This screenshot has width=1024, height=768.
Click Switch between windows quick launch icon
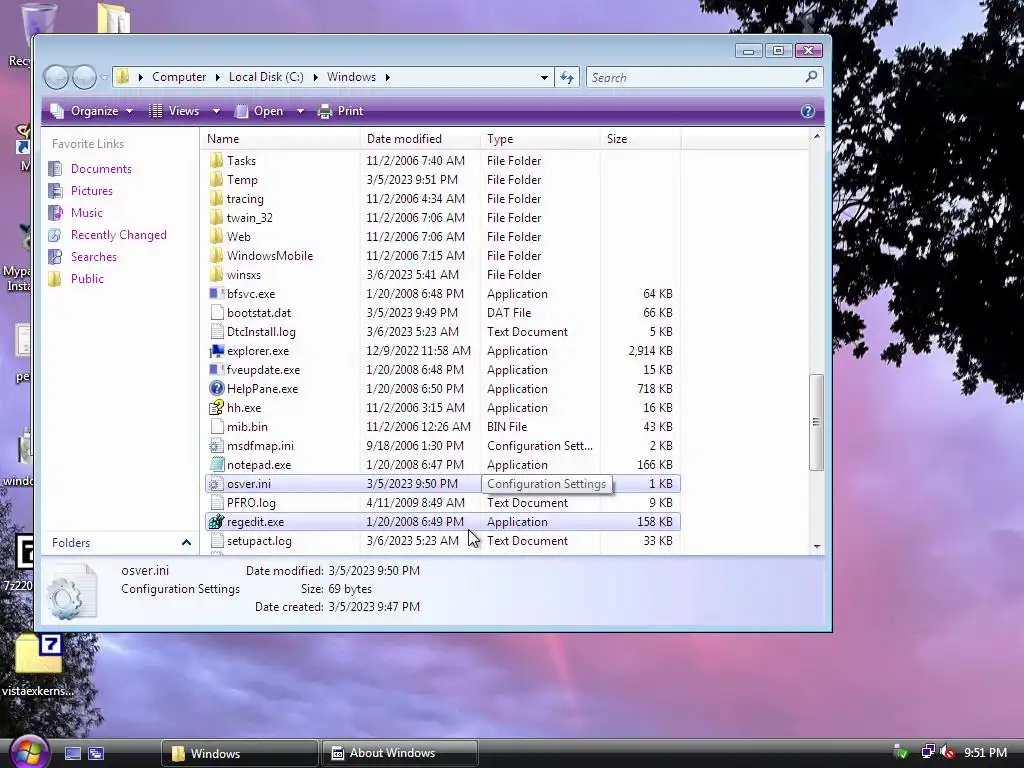coord(96,754)
